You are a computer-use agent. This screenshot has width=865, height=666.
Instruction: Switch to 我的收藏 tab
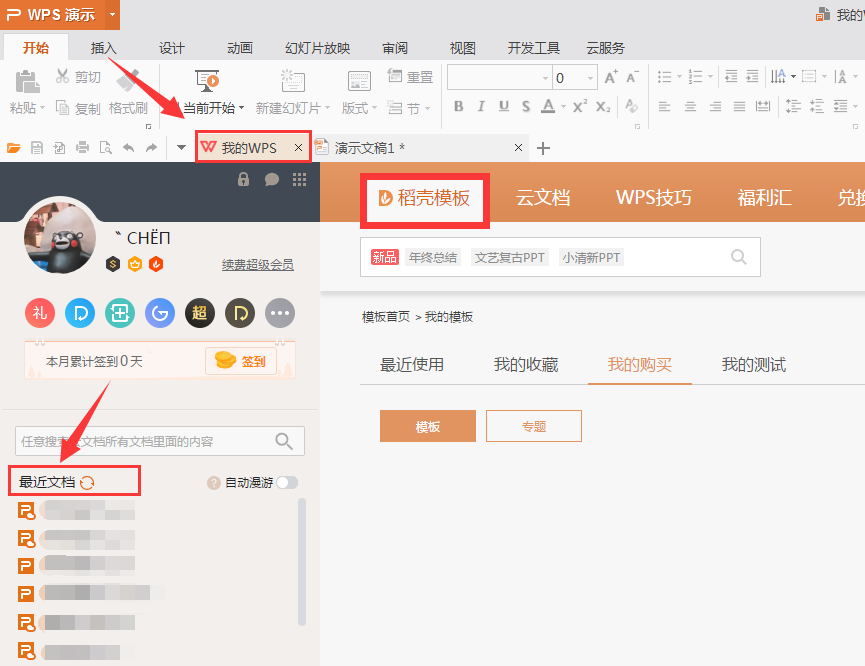click(526, 364)
